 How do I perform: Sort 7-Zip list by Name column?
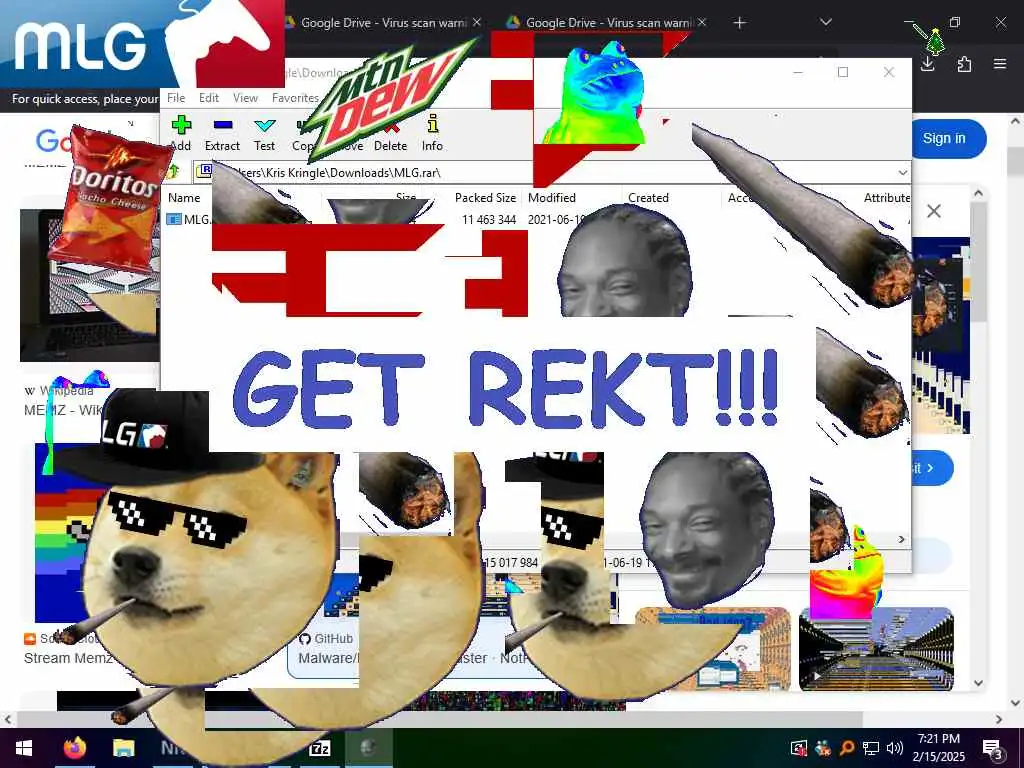click(184, 198)
